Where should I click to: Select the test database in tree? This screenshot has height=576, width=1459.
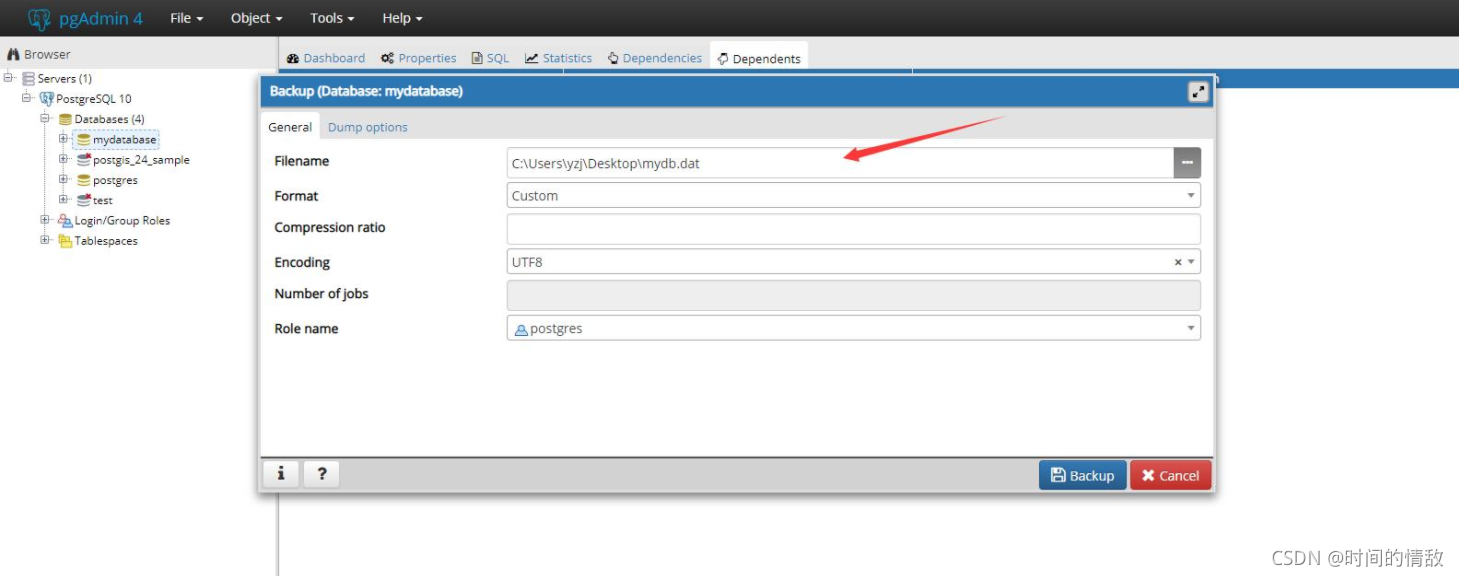tap(103, 200)
